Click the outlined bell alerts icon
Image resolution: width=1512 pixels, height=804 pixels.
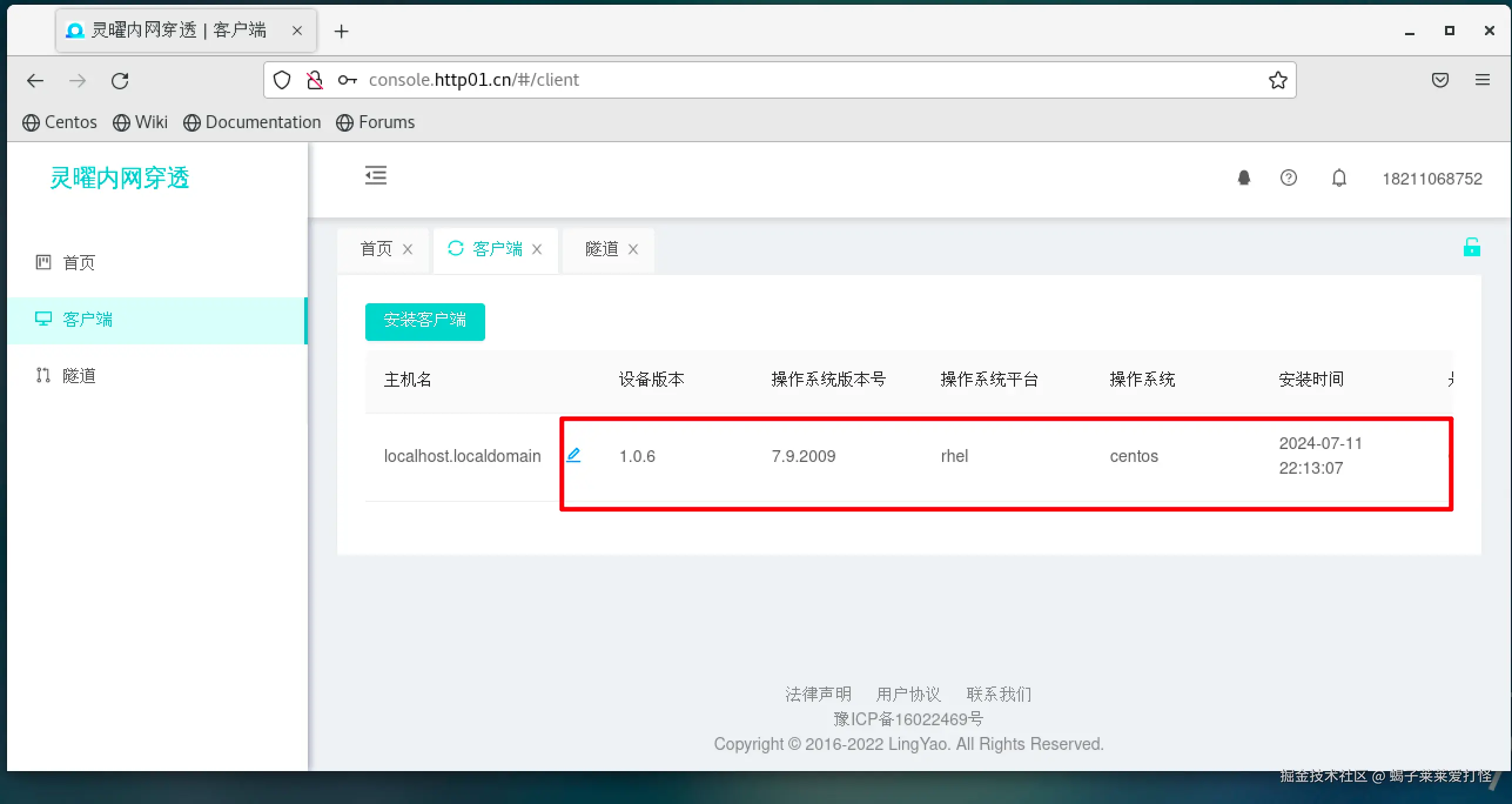(1339, 178)
